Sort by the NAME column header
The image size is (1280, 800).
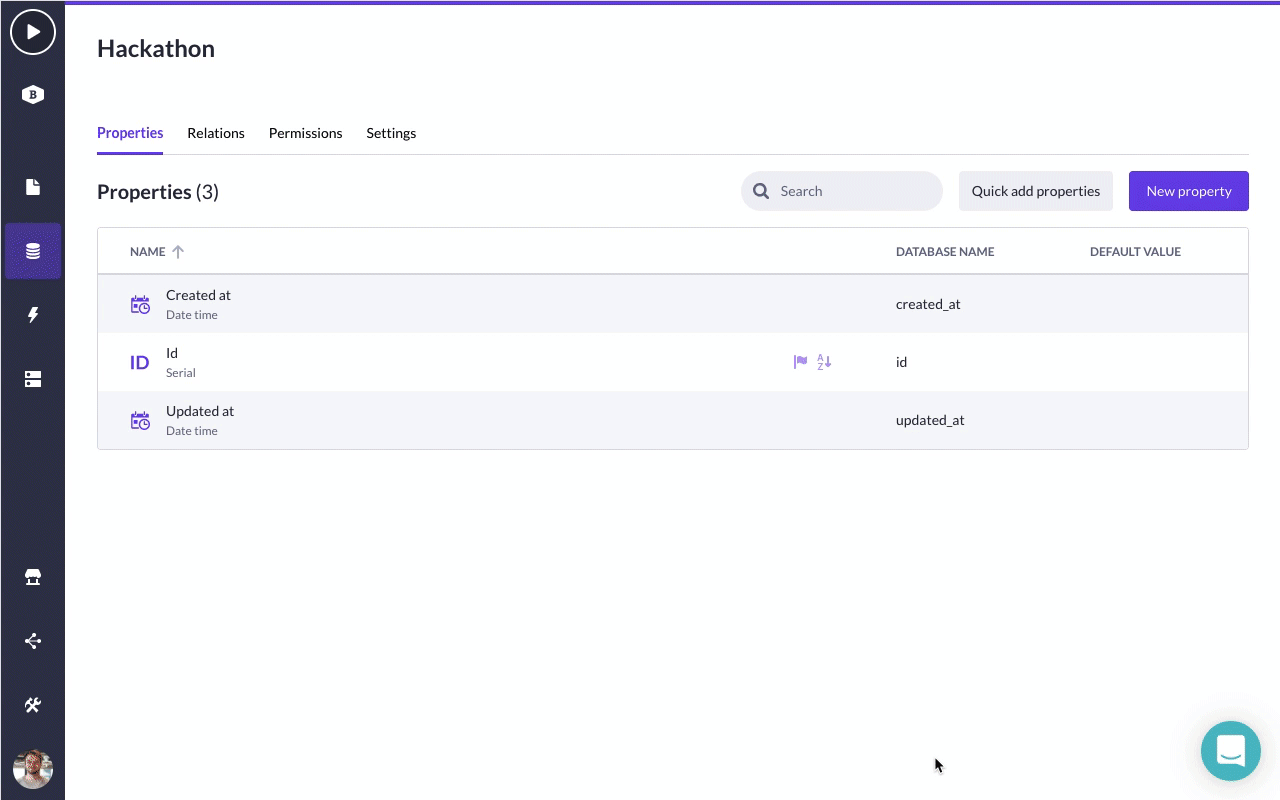148,252
